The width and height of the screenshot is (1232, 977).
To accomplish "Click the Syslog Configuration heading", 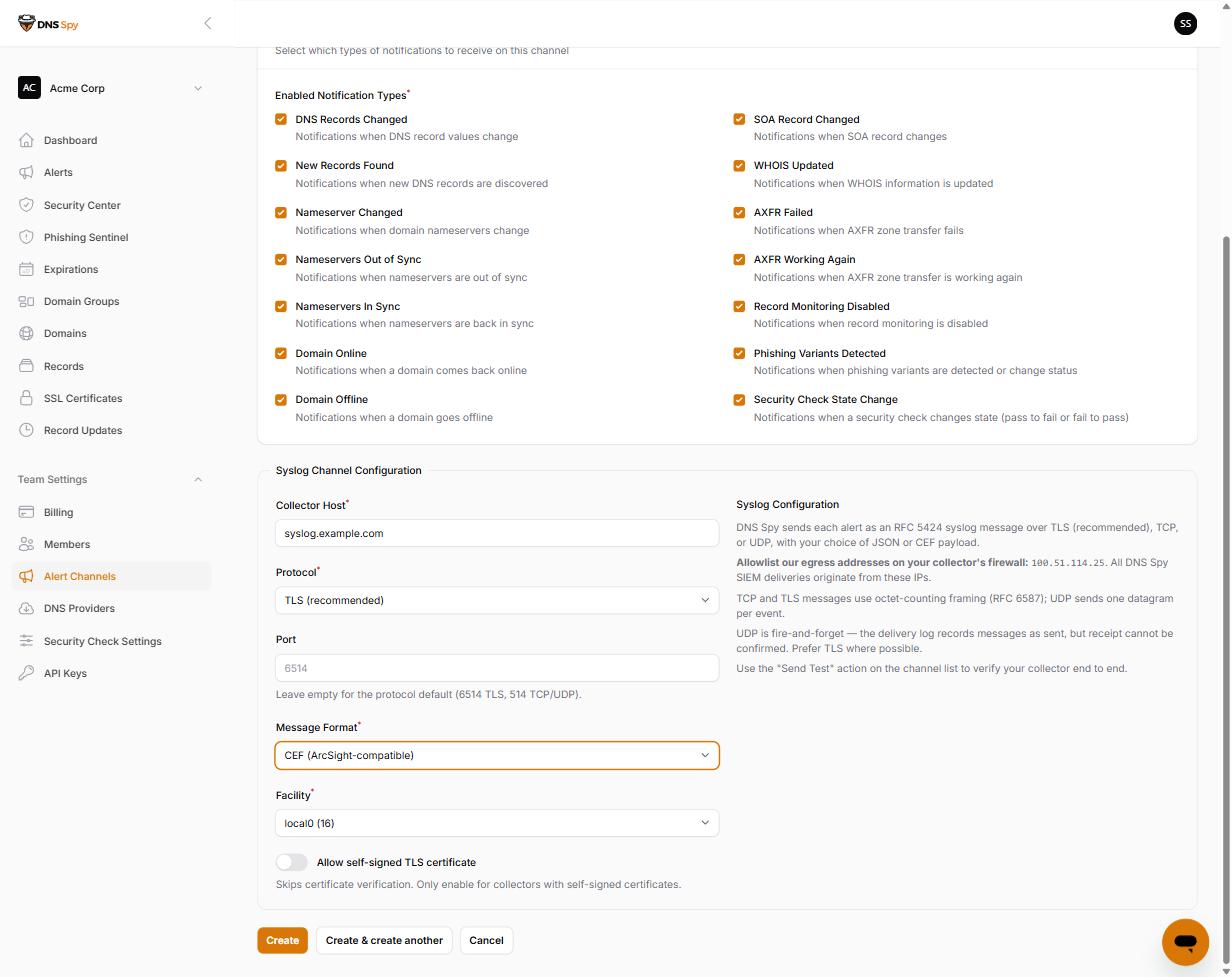I will click(787, 504).
